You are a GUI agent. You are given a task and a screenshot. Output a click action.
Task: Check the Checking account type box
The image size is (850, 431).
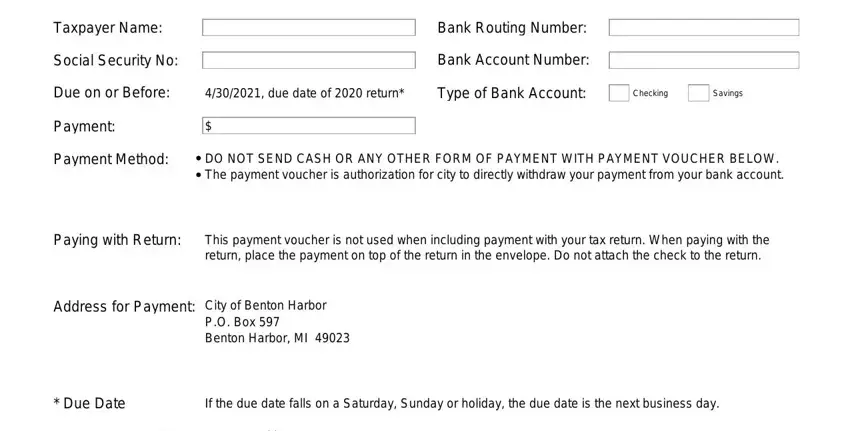(x=619, y=93)
